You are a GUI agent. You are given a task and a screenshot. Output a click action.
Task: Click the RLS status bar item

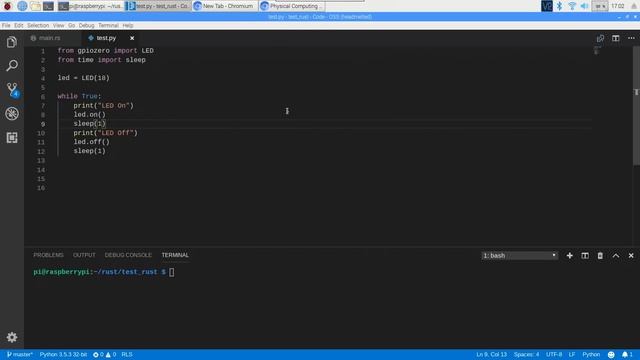point(127,355)
